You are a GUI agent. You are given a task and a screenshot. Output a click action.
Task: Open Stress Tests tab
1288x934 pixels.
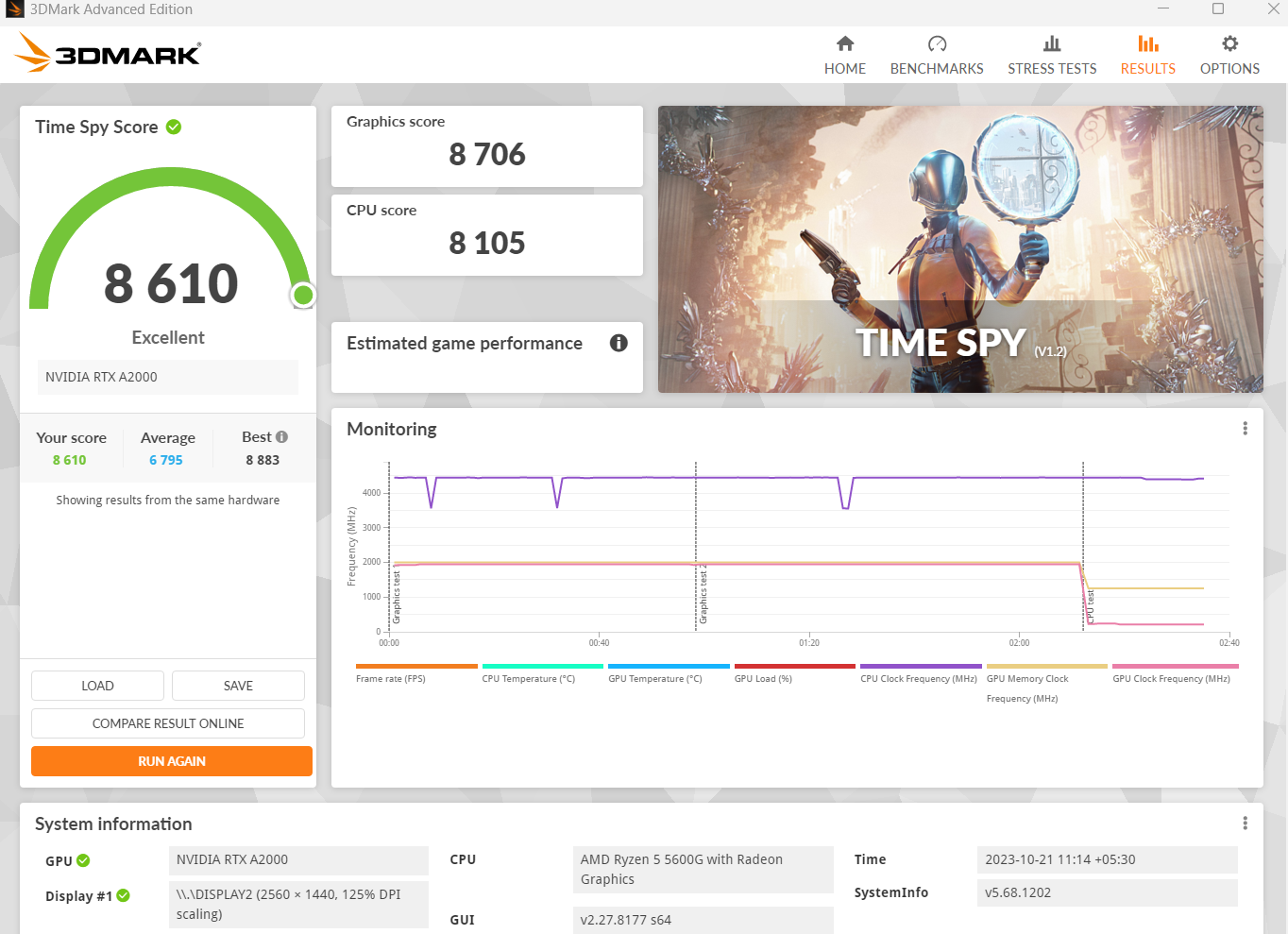click(1052, 56)
